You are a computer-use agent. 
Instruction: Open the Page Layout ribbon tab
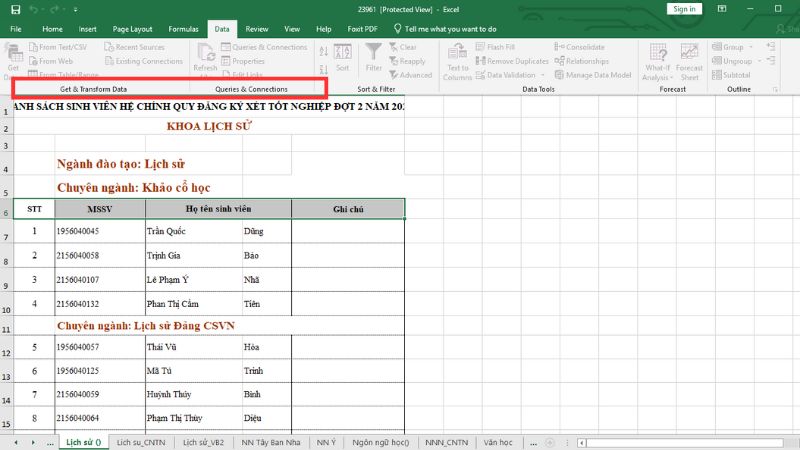click(133, 29)
